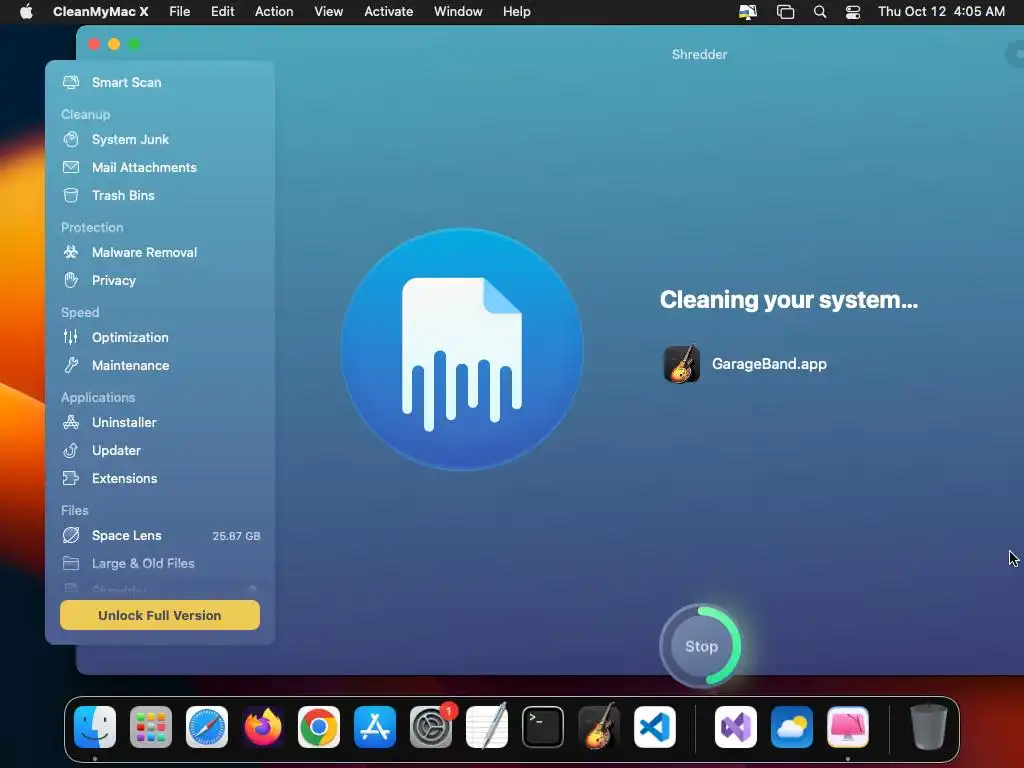Open the Large & Old Files folder icon
This screenshot has height=768, width=1024.
[x=71, y=563]
